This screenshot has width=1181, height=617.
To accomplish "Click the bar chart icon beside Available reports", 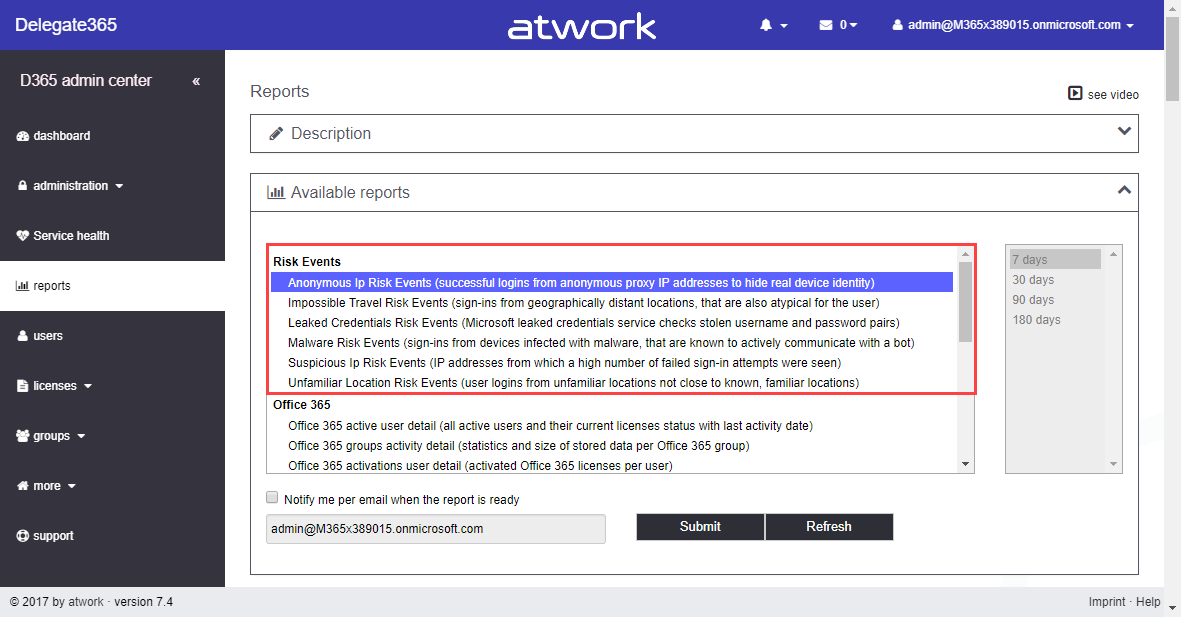I will (276, 192).
